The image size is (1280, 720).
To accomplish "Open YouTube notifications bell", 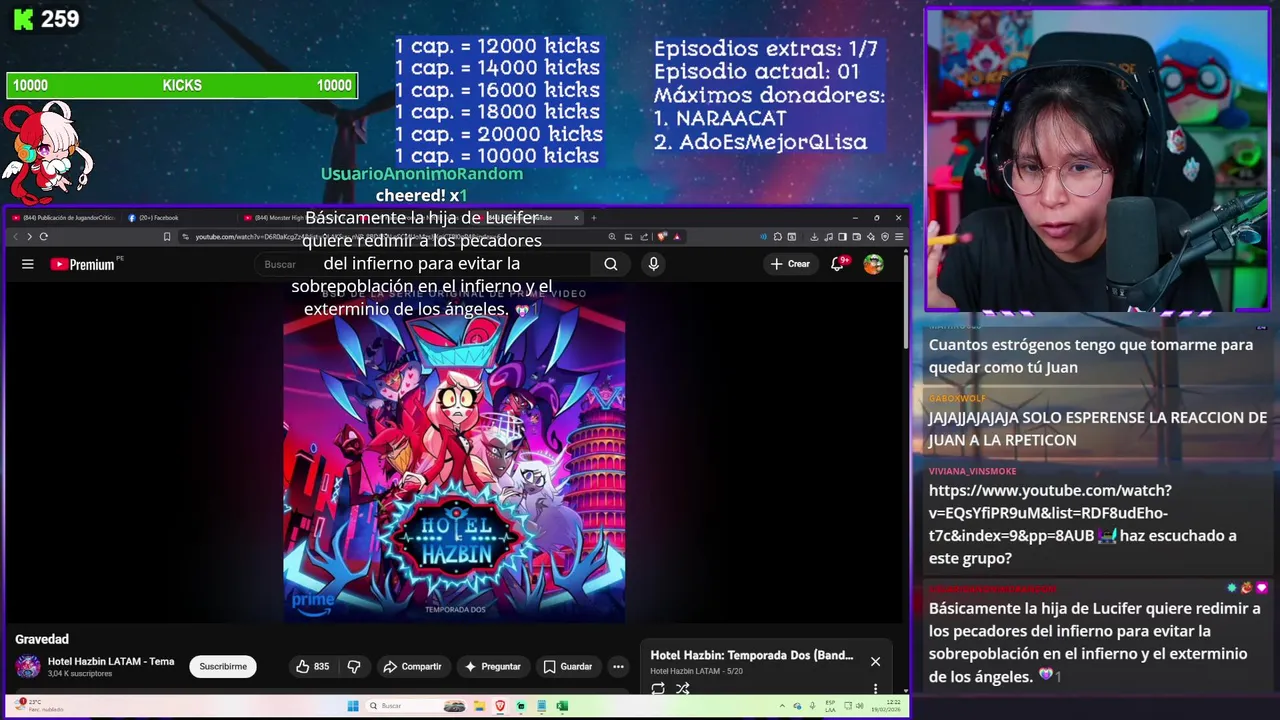I will tap(838, 264).
